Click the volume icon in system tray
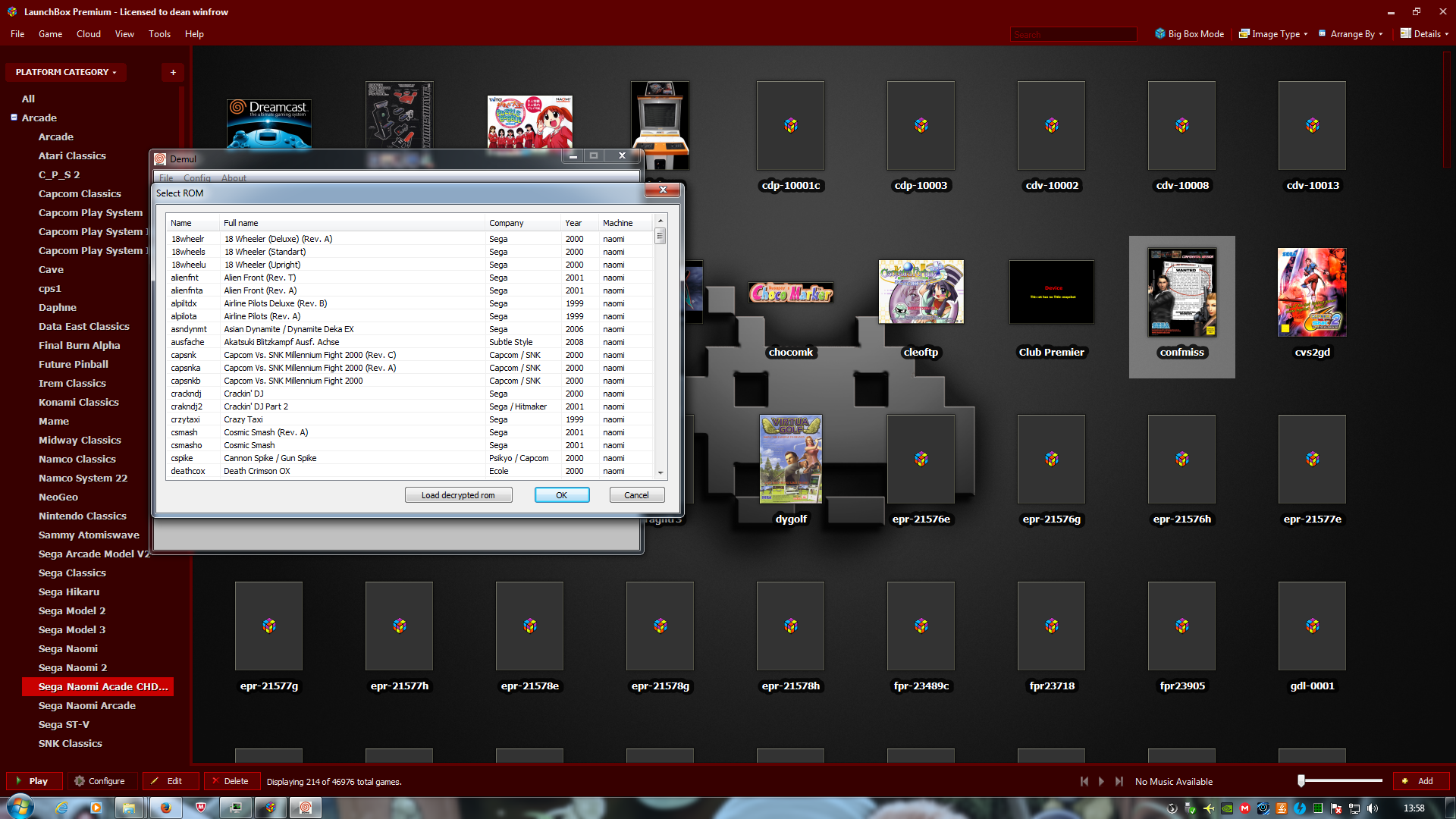 (1373, 808)
